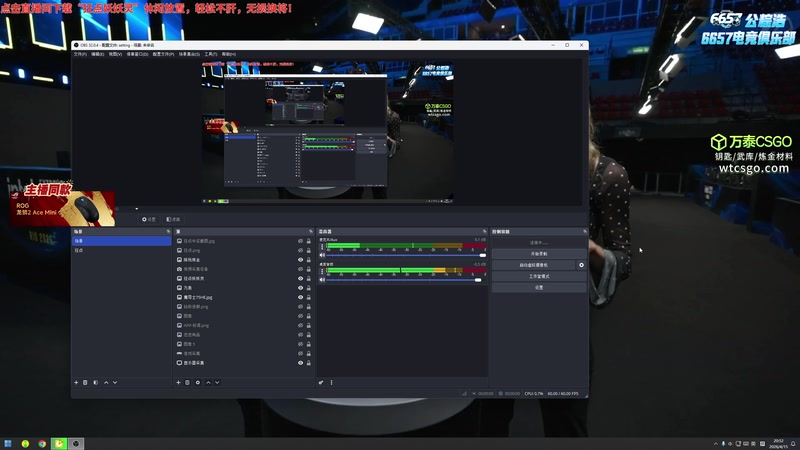Click the image icon of 万泰 source
Image resolution: width=800 pixels, height=450 pixels.
pos(179,288)
